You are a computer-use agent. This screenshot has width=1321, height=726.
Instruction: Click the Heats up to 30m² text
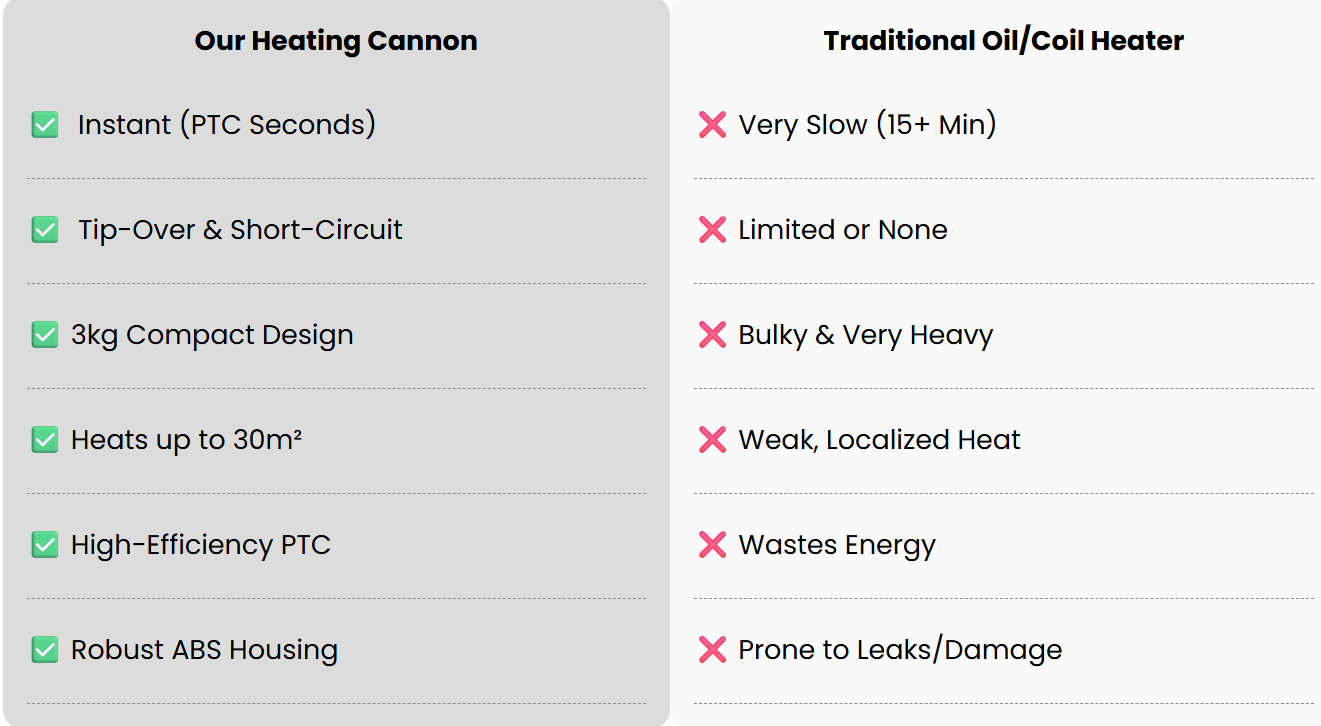[186, 440]
